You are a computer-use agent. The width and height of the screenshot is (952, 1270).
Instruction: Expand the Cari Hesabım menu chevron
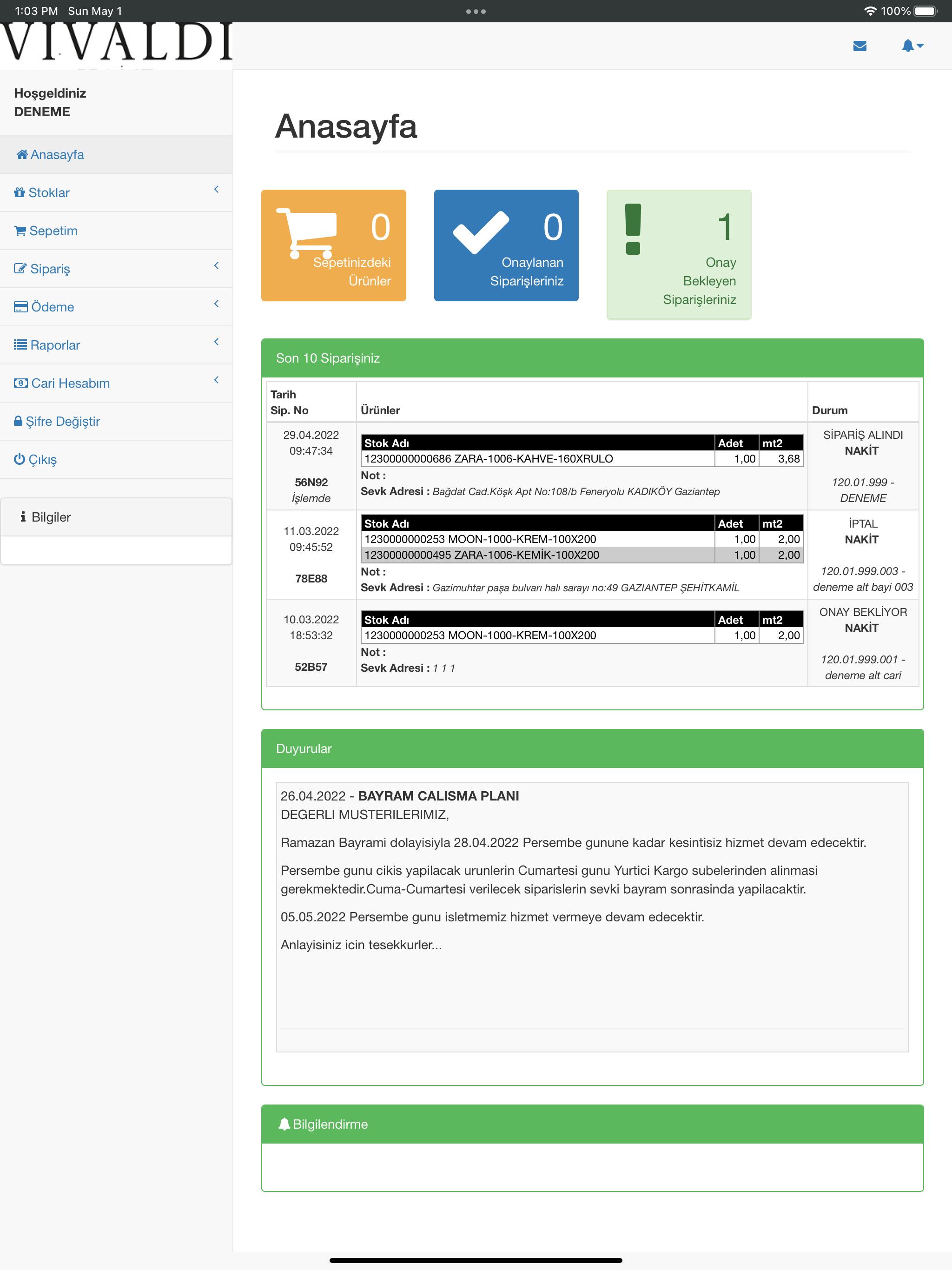pos(217,380)
